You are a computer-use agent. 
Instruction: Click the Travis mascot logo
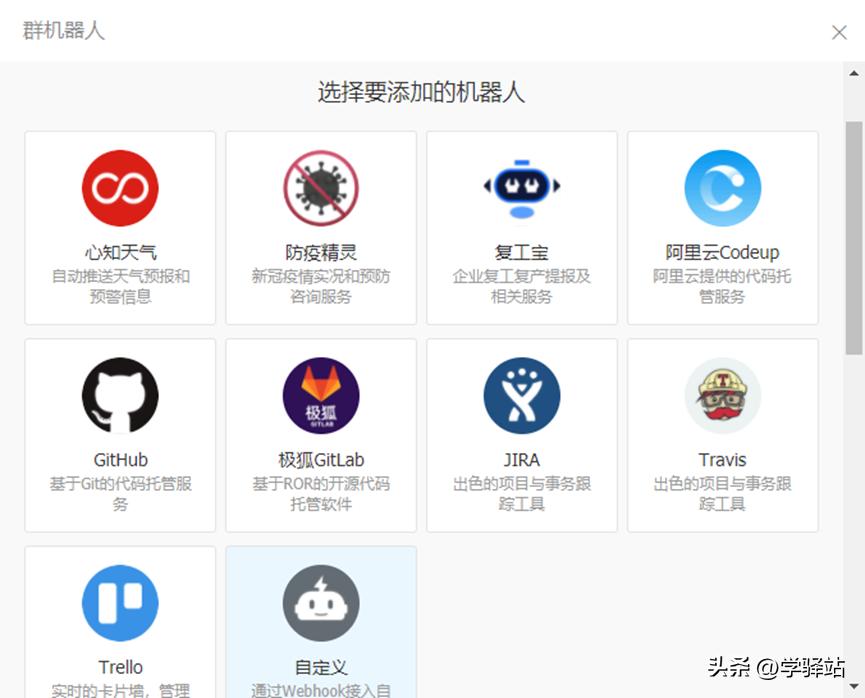pyautogui.click(x=722, y=394)
